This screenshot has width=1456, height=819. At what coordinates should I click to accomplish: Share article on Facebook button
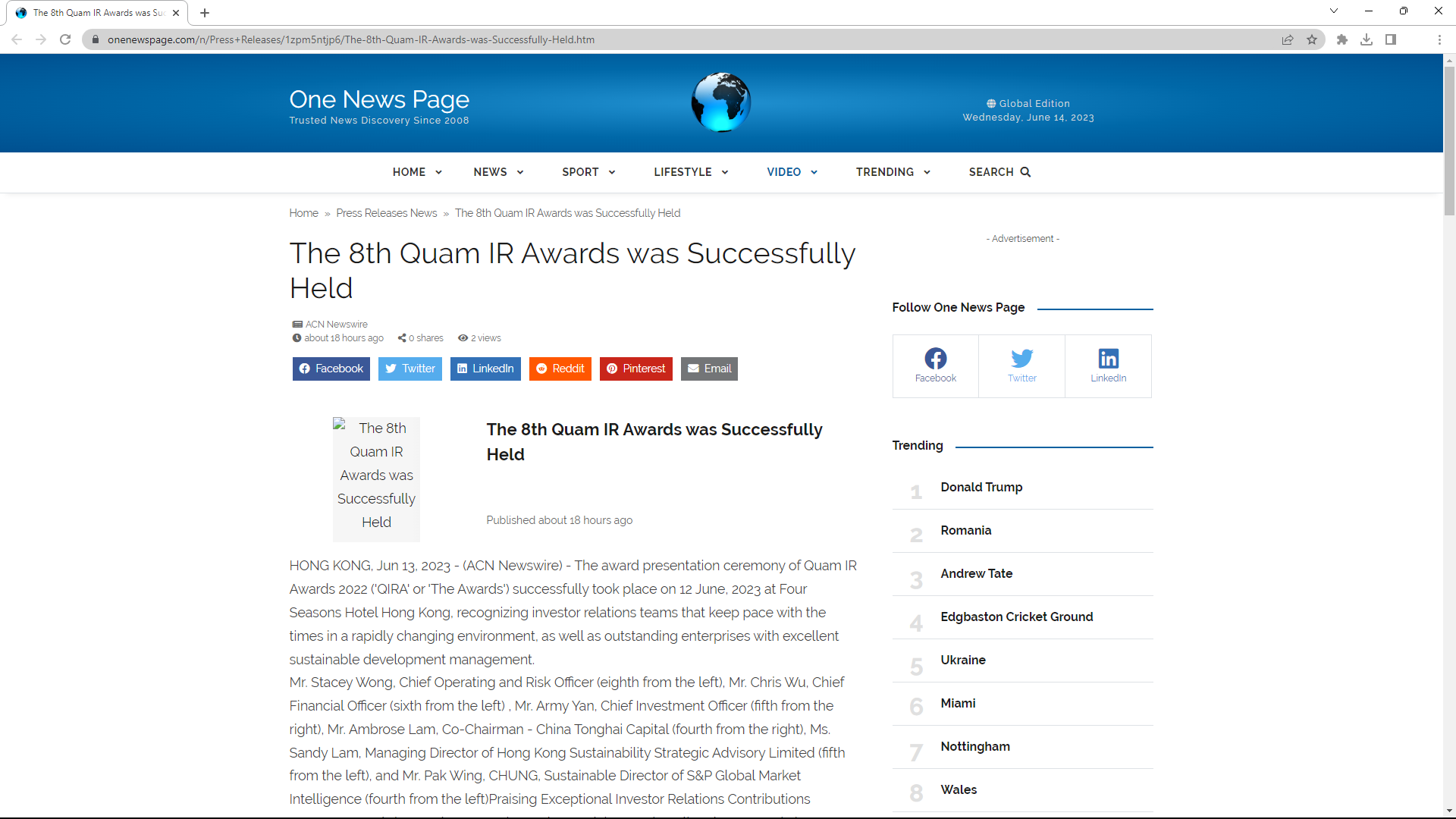331,369
